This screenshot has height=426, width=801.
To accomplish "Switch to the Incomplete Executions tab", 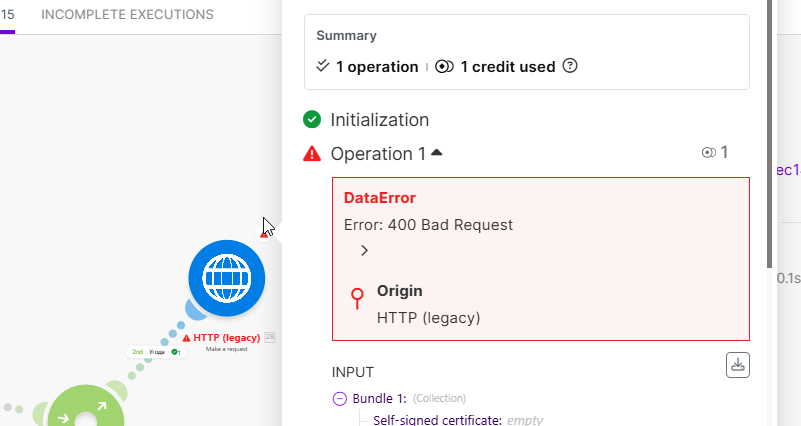I will point(127,15).
